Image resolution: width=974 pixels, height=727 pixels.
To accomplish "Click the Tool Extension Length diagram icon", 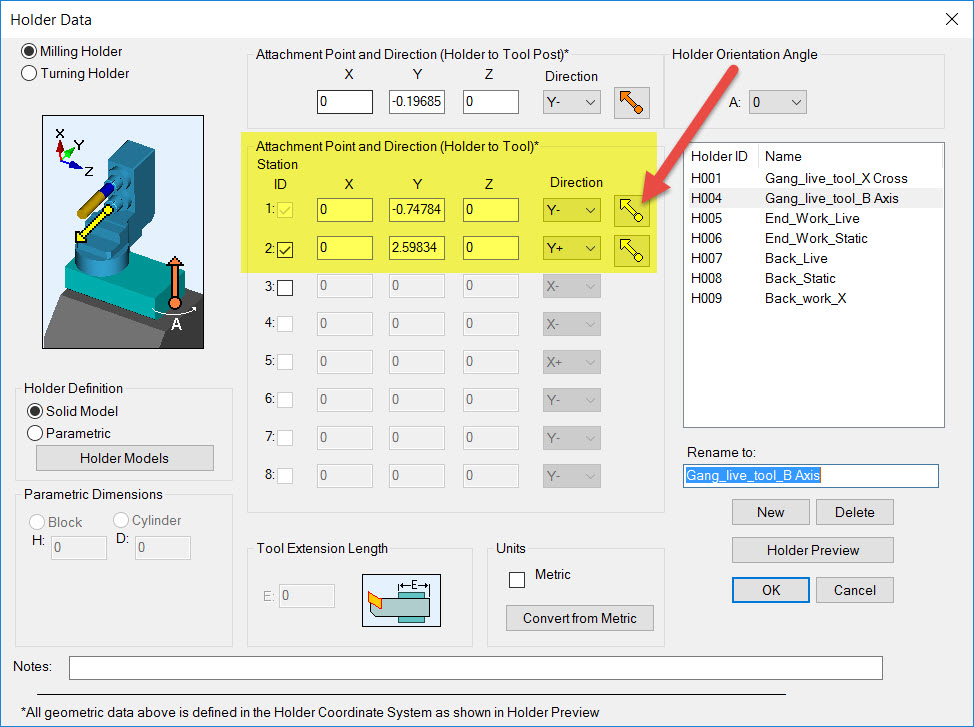I will pos(401,601).
